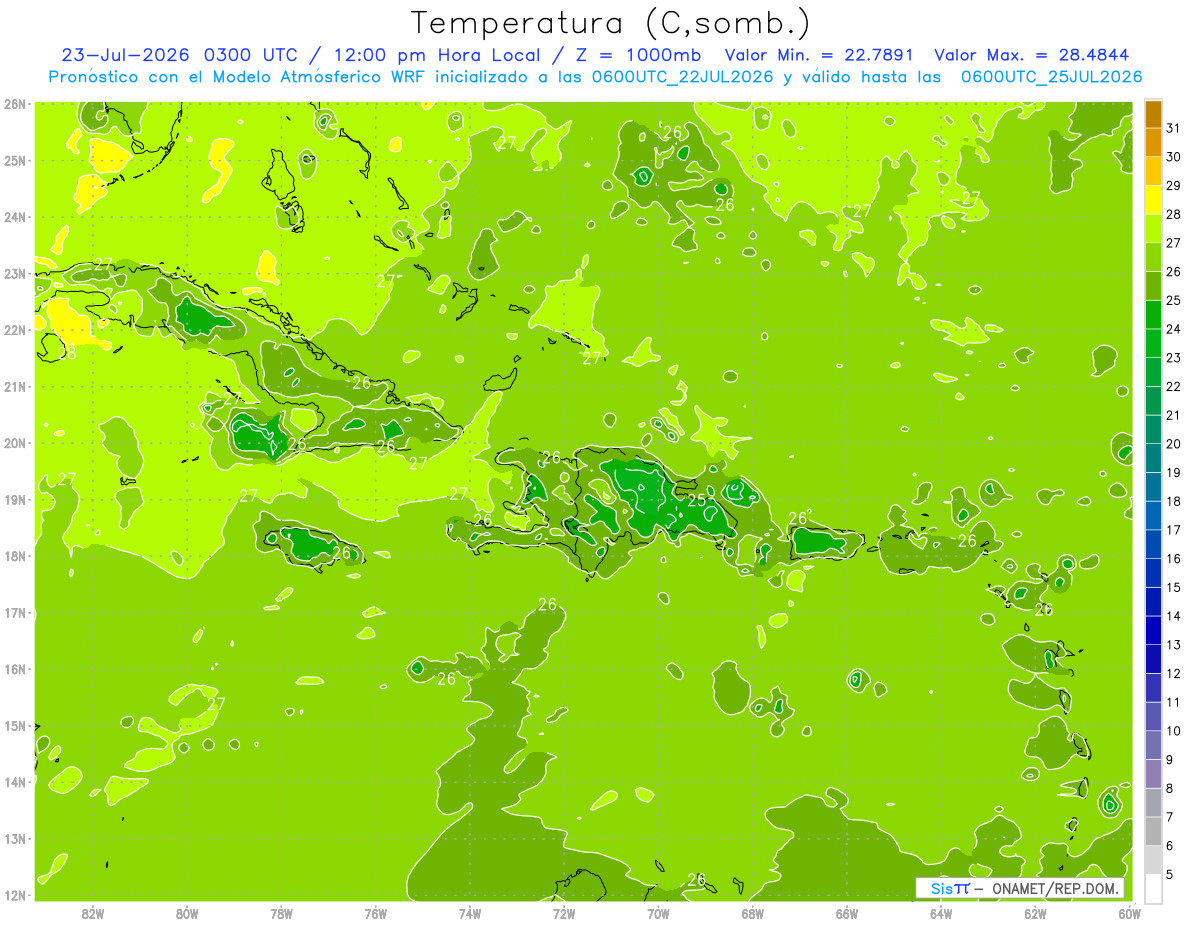Click the "24" value on the color scale

pyautogui.click(x=1174, y=329)
